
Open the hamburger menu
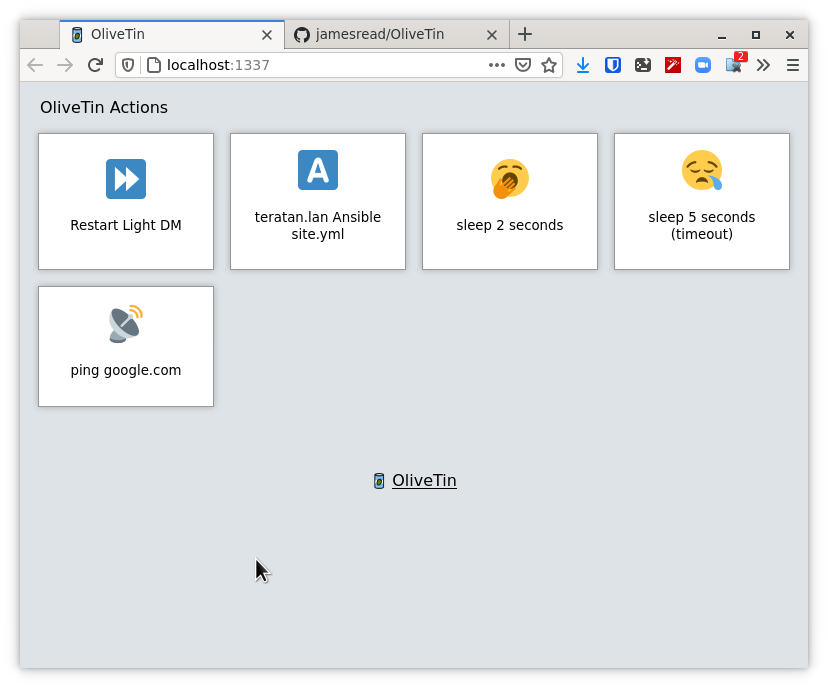pyautogui.click(x=792, y=65)
